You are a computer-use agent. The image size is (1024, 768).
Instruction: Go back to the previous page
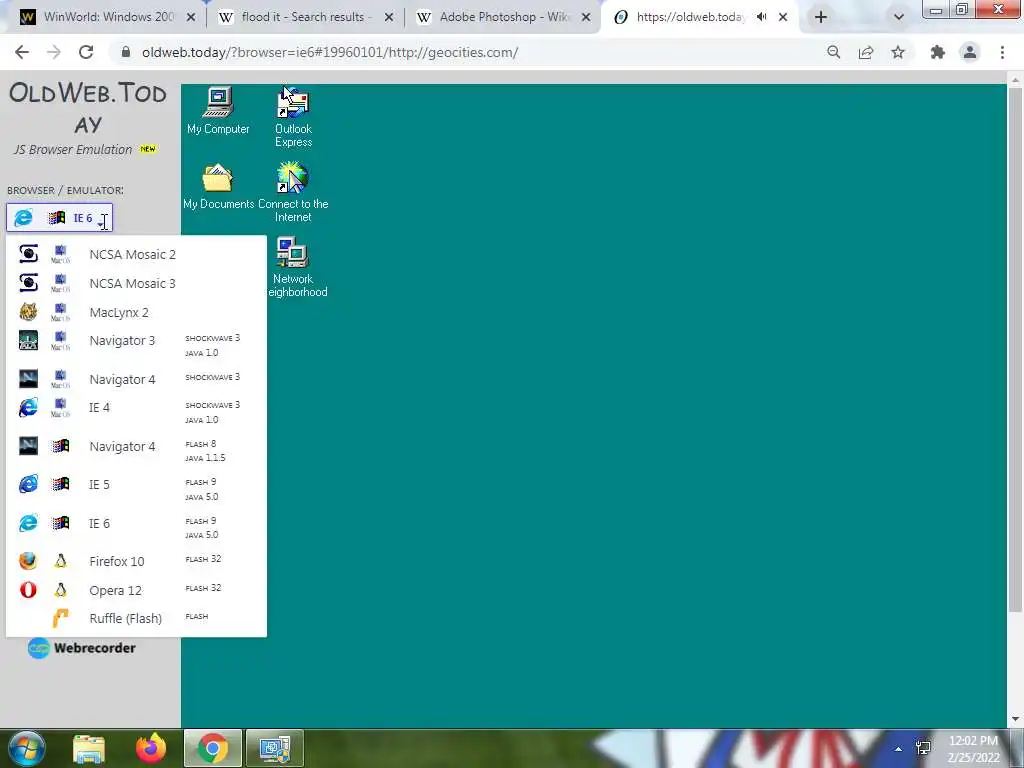tap(22, 52)
